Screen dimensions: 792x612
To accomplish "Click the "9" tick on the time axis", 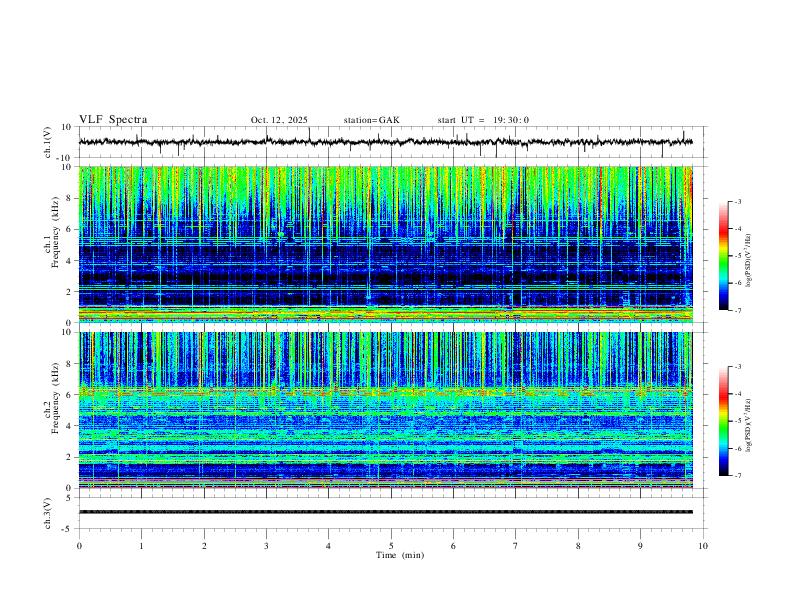I will pyautogui.click(x=640, y=546).
